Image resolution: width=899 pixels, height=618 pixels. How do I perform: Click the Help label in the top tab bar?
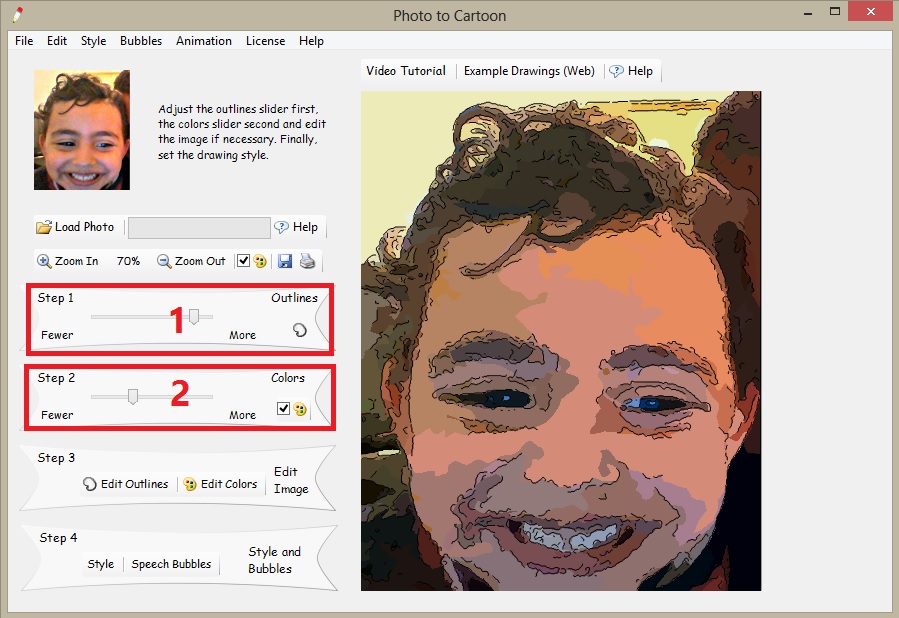pyautogui.click(x=640, y=71)
